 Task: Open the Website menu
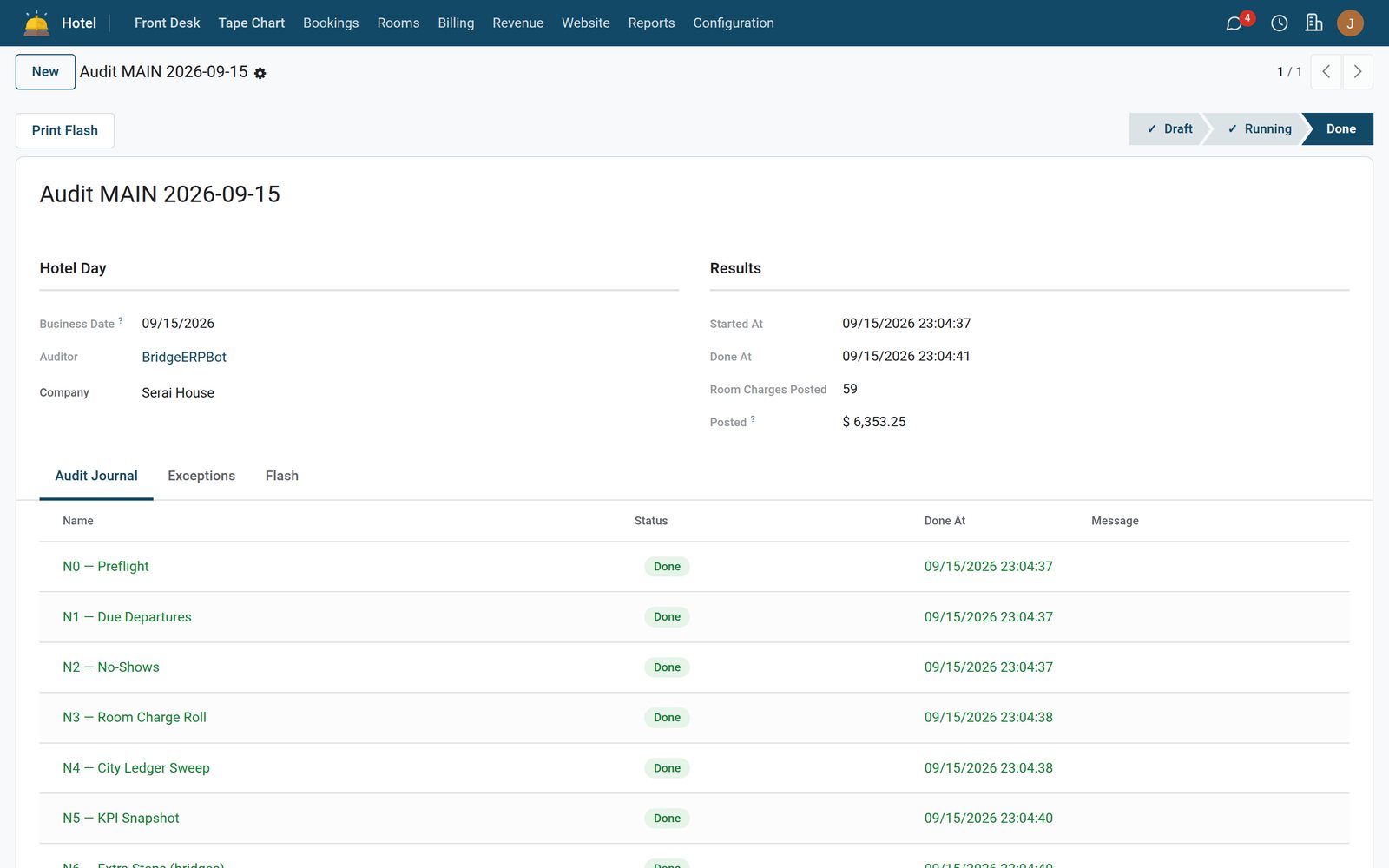click(x=586, y=23)
